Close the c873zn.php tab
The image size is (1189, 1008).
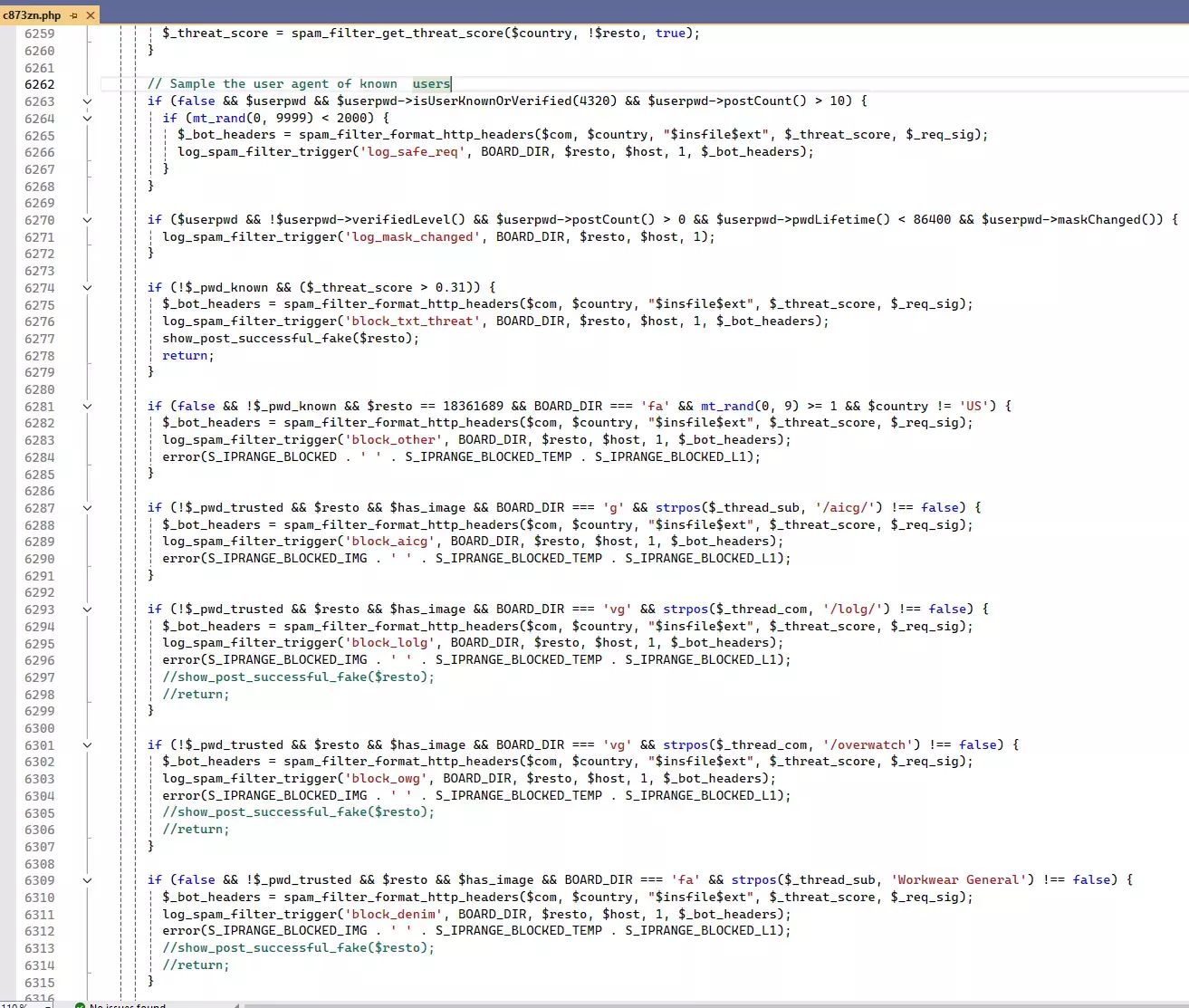[91, 15]
